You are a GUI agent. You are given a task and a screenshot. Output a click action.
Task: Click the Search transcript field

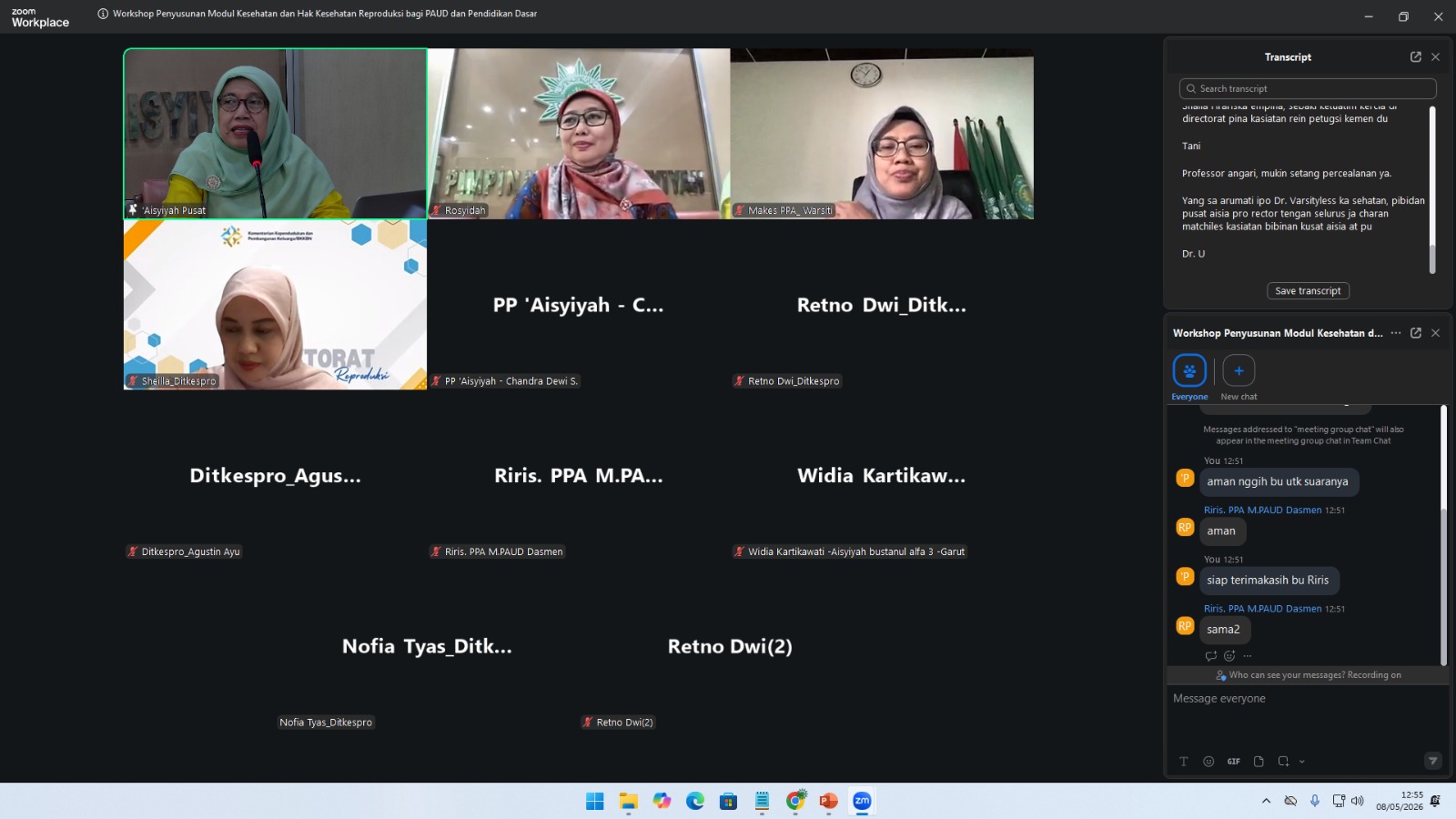[1308, 88]
